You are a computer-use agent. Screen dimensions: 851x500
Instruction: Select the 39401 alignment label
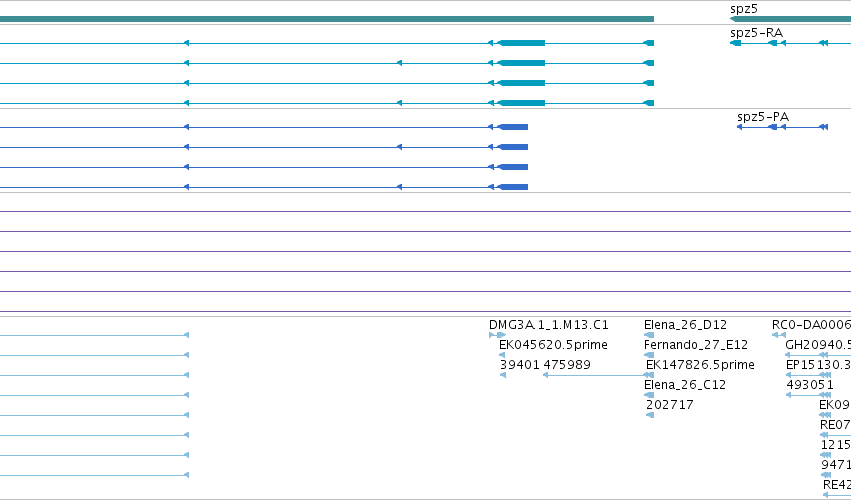[x=519, y=365]
